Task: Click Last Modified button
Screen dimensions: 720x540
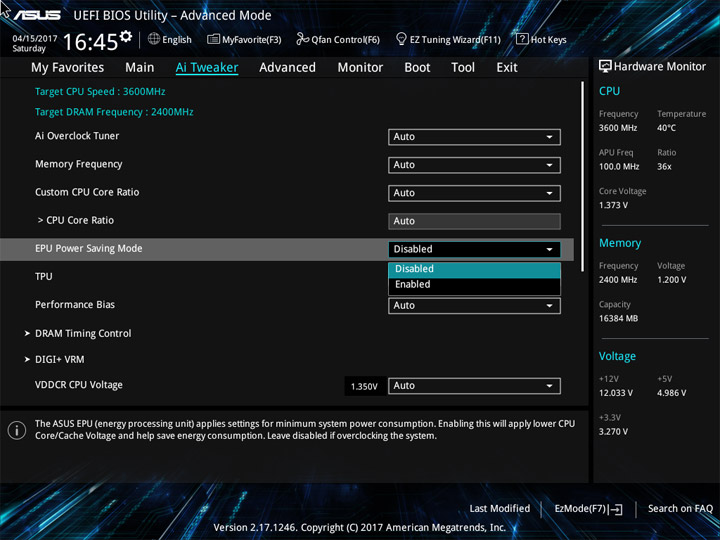Action: click(500, 509)
